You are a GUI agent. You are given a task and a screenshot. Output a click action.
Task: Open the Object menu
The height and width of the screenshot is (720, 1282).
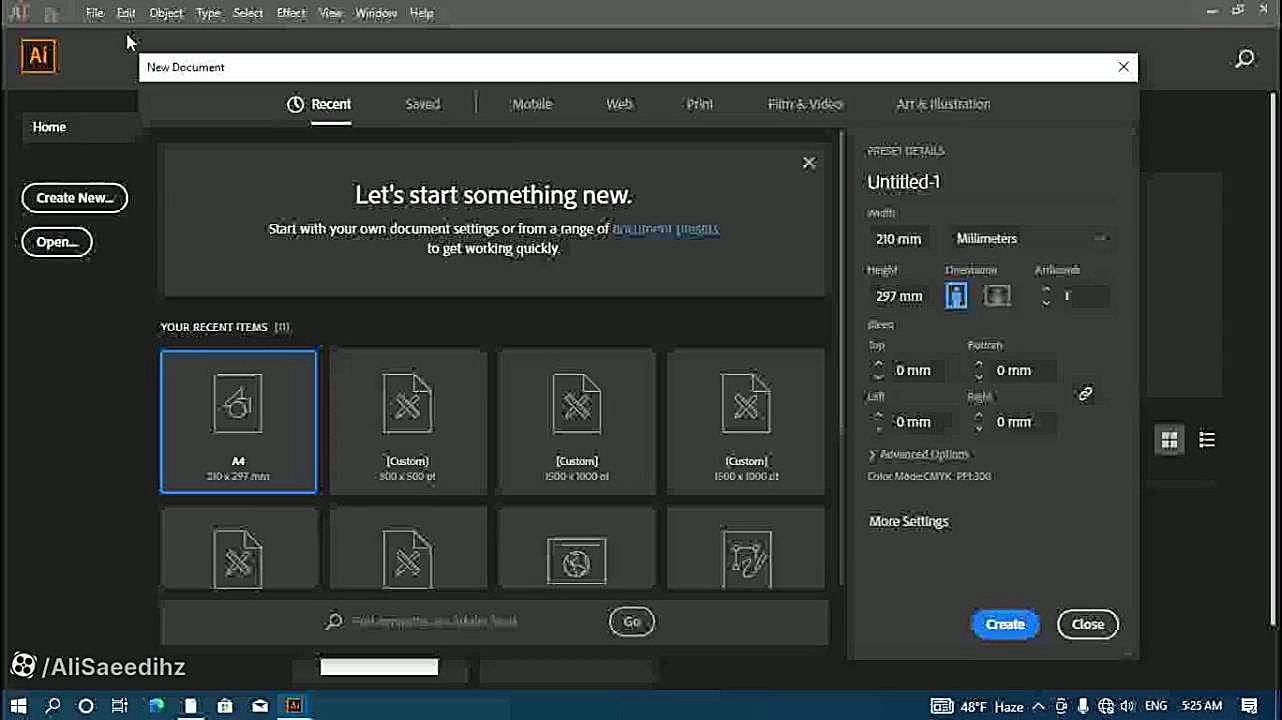(x=166, y=13)
